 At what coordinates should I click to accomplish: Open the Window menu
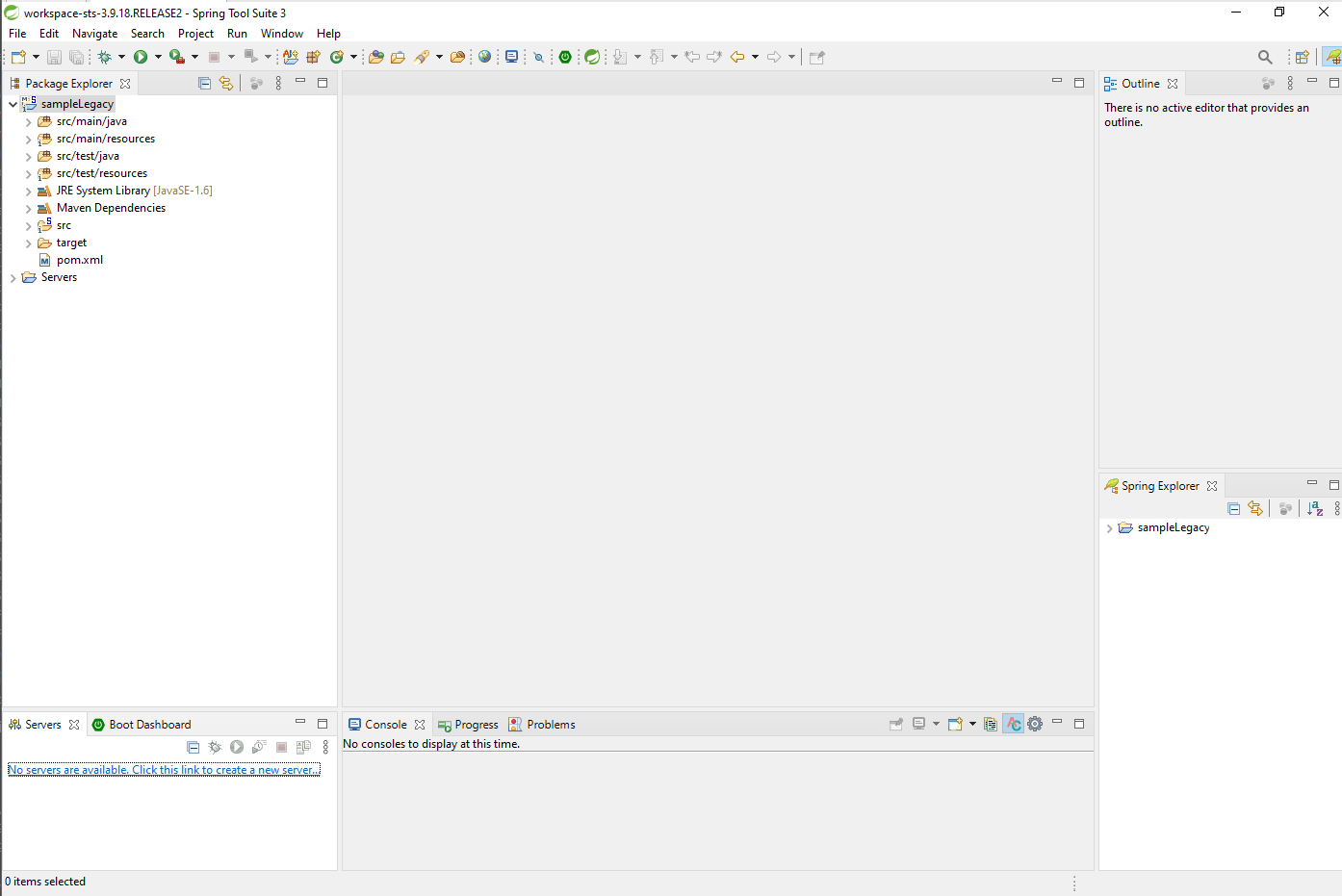[x=282, y=34]
